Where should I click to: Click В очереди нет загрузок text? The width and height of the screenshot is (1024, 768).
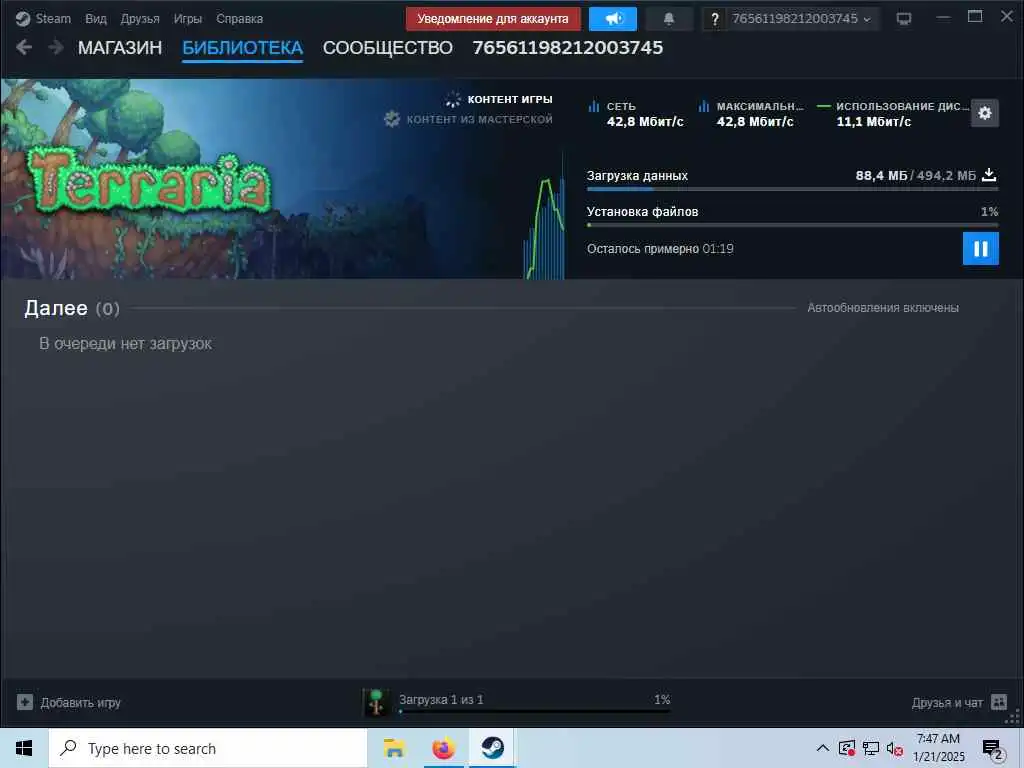point(125,344)
